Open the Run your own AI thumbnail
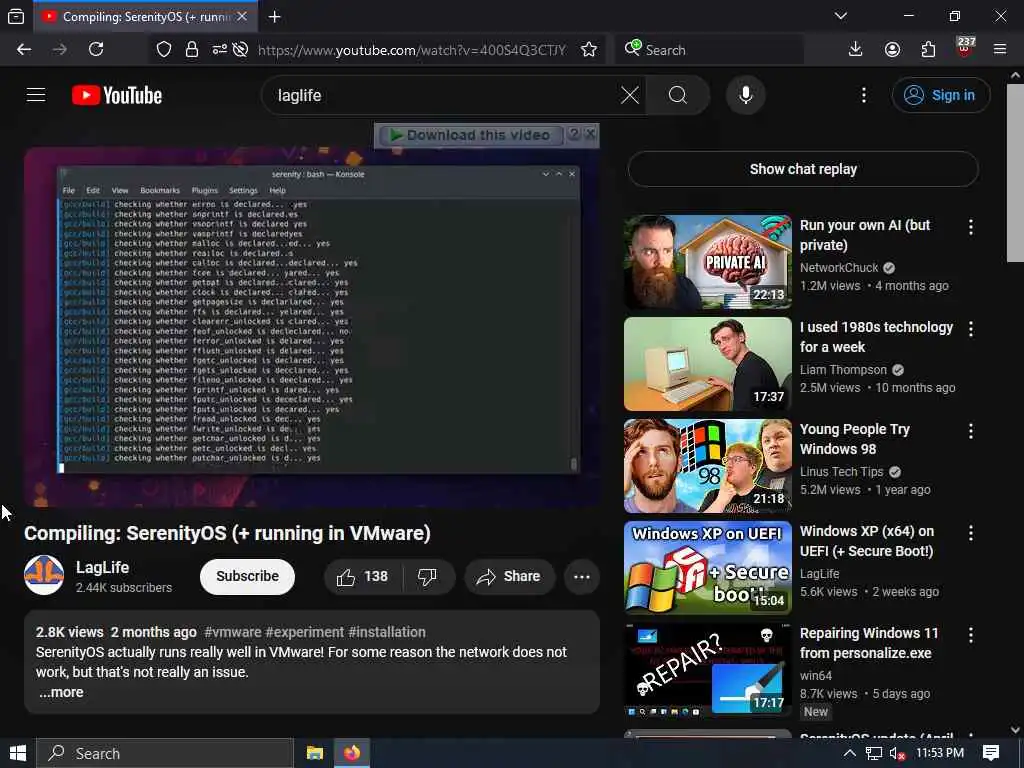Viewport: 1024px width, 768px height. (x=707, y=262)
